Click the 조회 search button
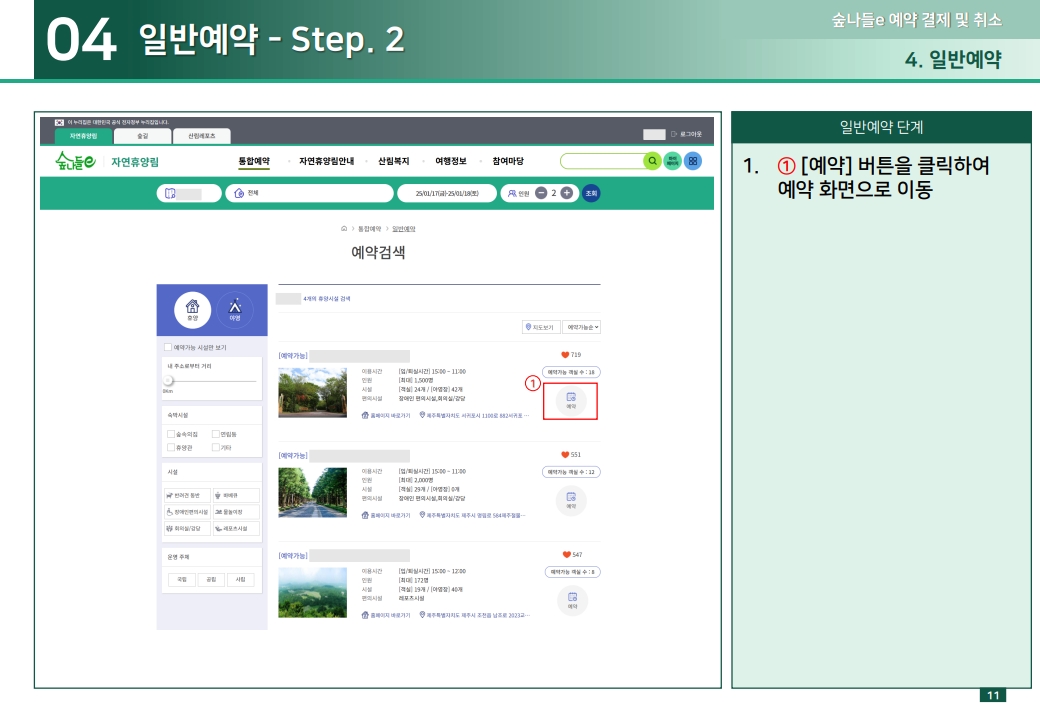The image size is (1040, 720). 589,191
